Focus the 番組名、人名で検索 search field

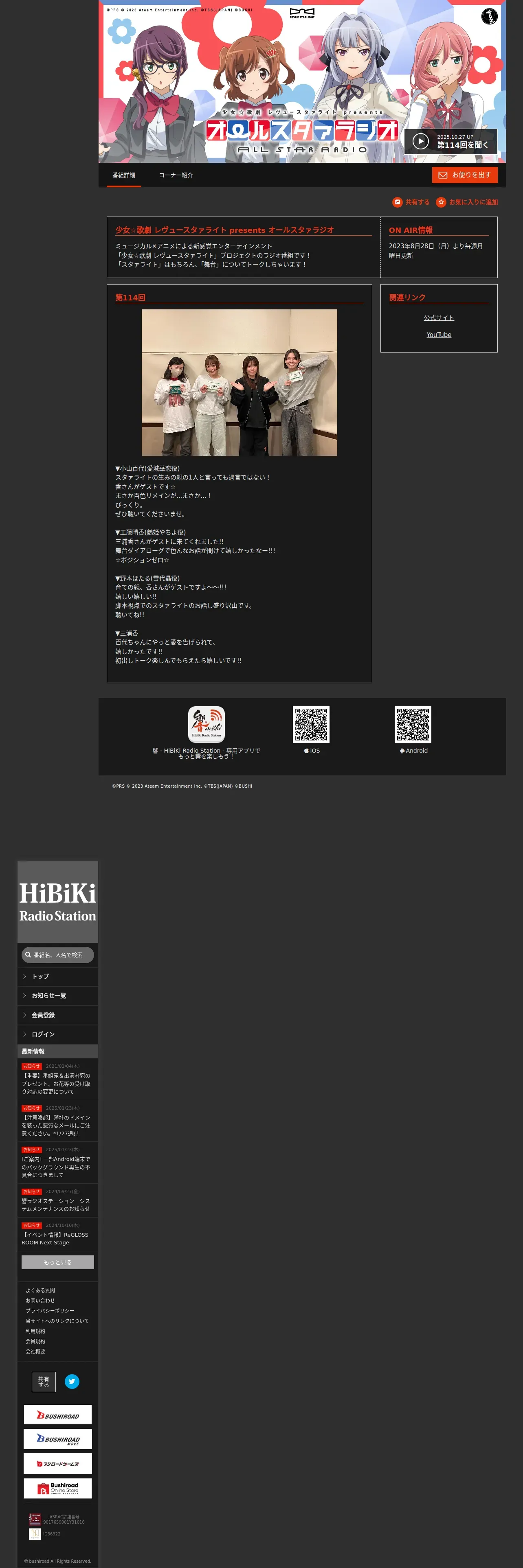point(58,955)
